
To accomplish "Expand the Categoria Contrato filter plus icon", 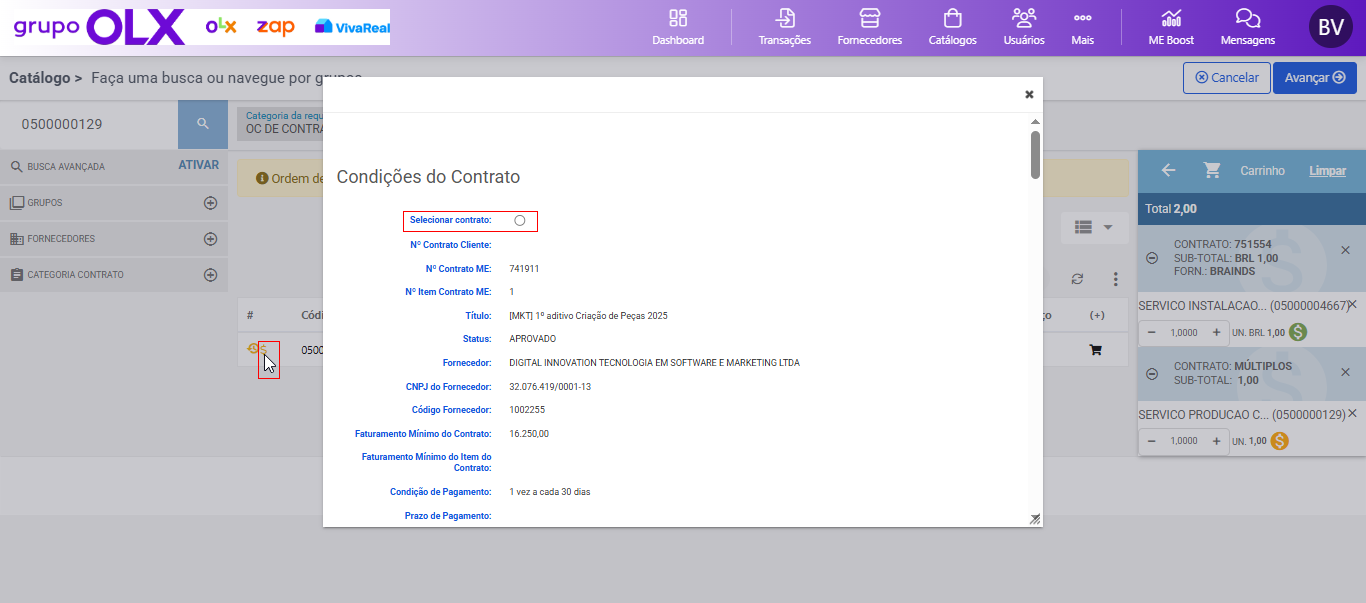I will click(x=210, y=275).
